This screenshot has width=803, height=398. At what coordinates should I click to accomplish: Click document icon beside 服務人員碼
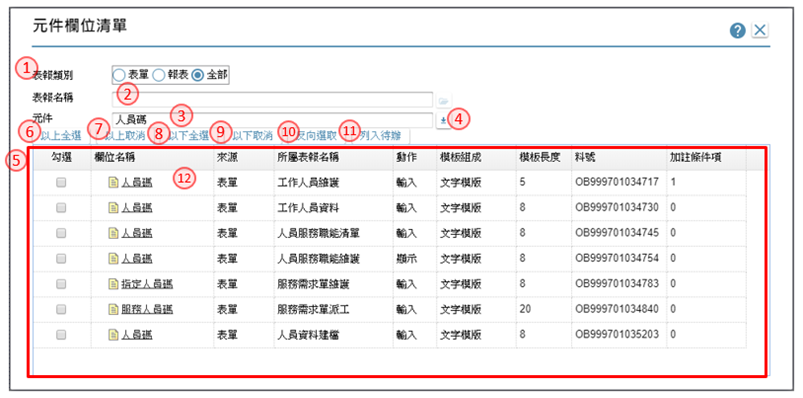tap(113, 309)
